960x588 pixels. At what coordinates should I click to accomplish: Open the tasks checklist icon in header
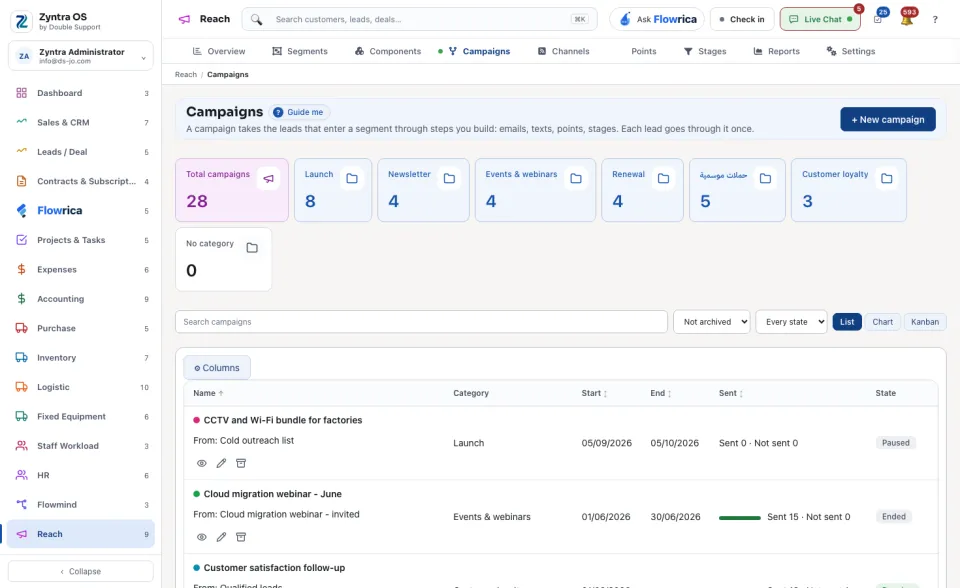[x=878, y=19]
